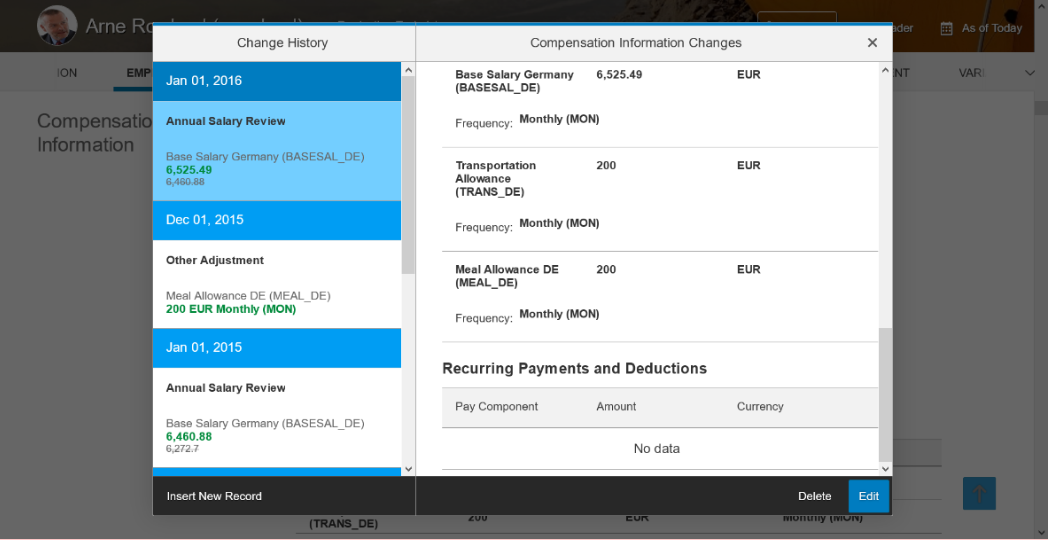
Task: Select the Dec 01, 2015 history record
Action: tap(277, 220)
